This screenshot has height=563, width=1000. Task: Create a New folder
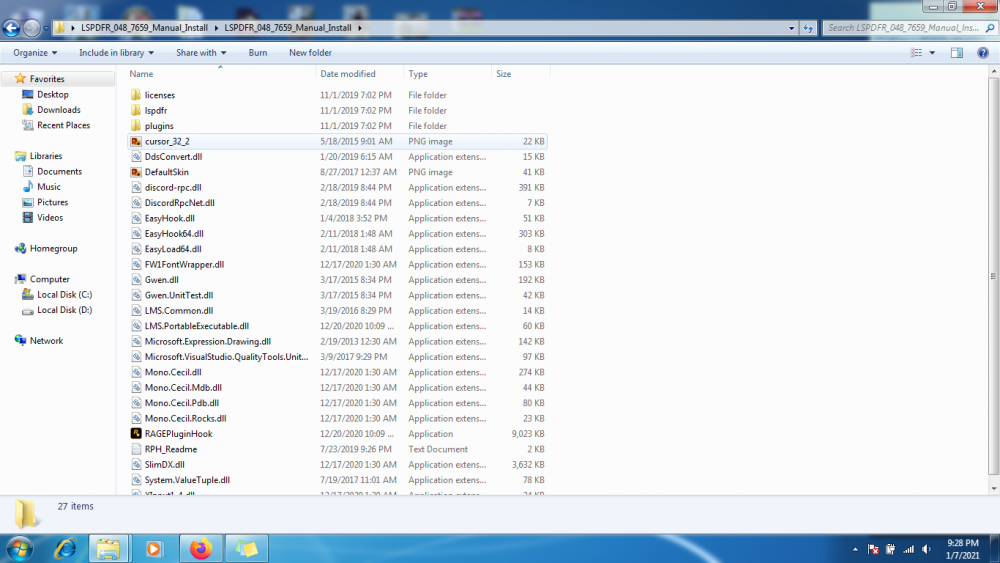pyautogui.click(x=310, y=53)
